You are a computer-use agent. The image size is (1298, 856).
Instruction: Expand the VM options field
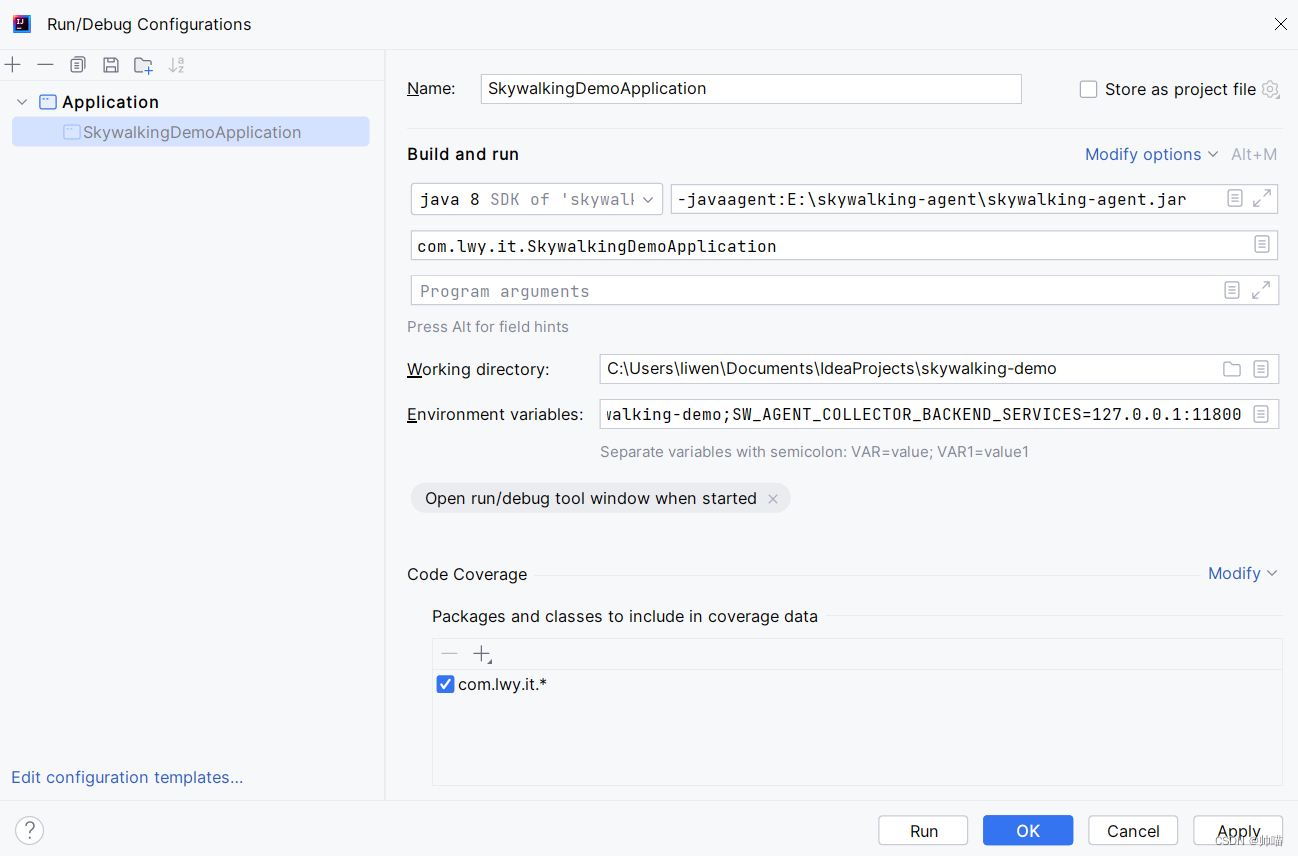1262,199
